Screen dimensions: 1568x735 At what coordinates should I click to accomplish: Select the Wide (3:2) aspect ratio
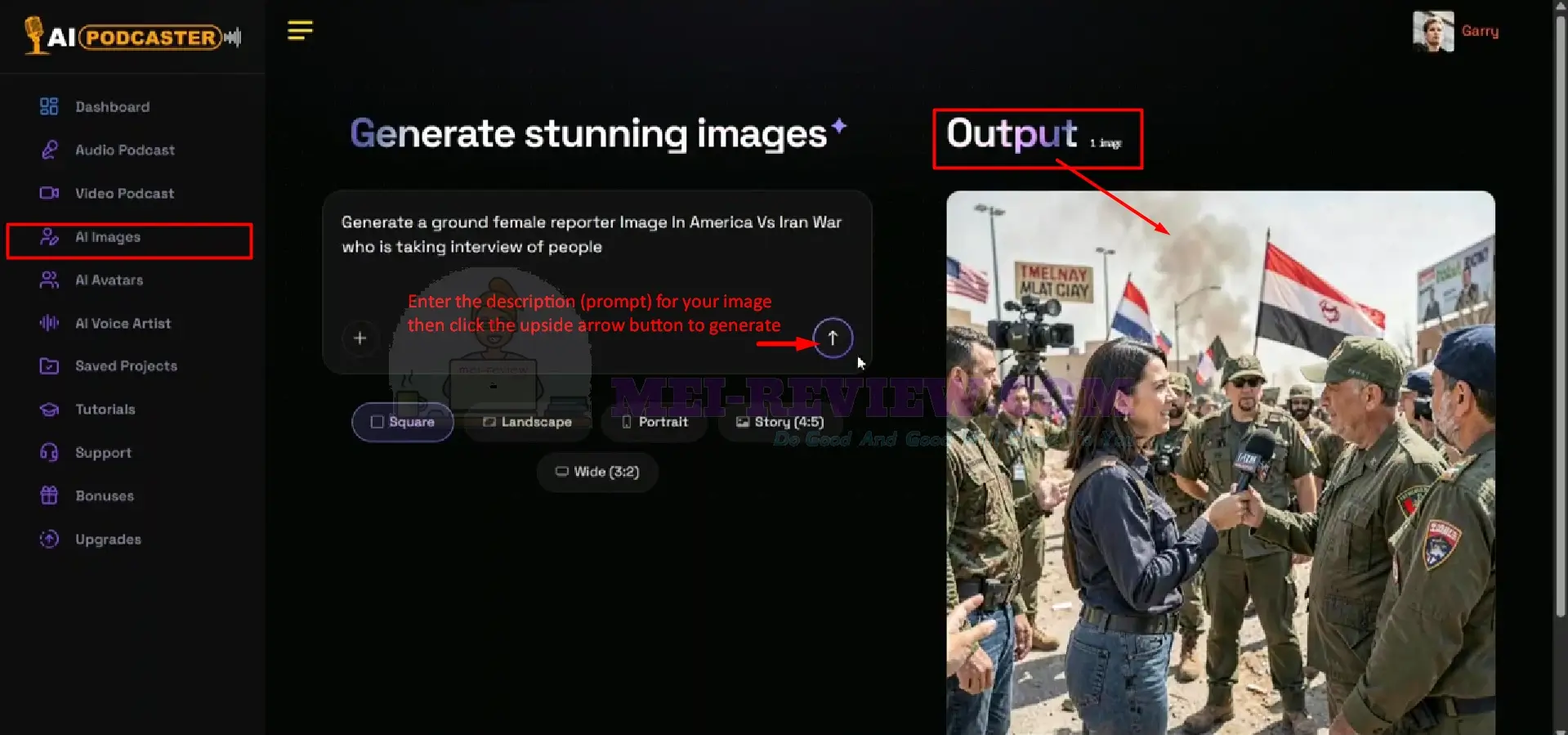coord(597,472)
